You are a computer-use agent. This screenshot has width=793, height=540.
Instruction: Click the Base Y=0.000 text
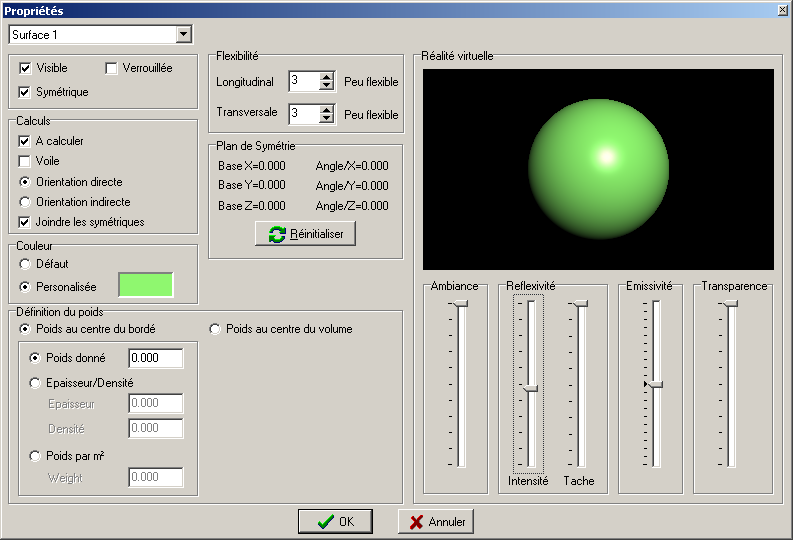(252, 185)
